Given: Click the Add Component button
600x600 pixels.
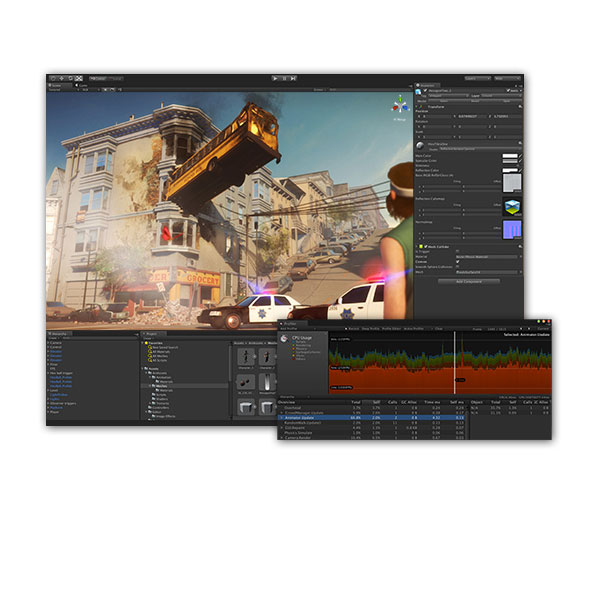Looking at the screenshot, I should pyautogui.click(x=469, y=281).
